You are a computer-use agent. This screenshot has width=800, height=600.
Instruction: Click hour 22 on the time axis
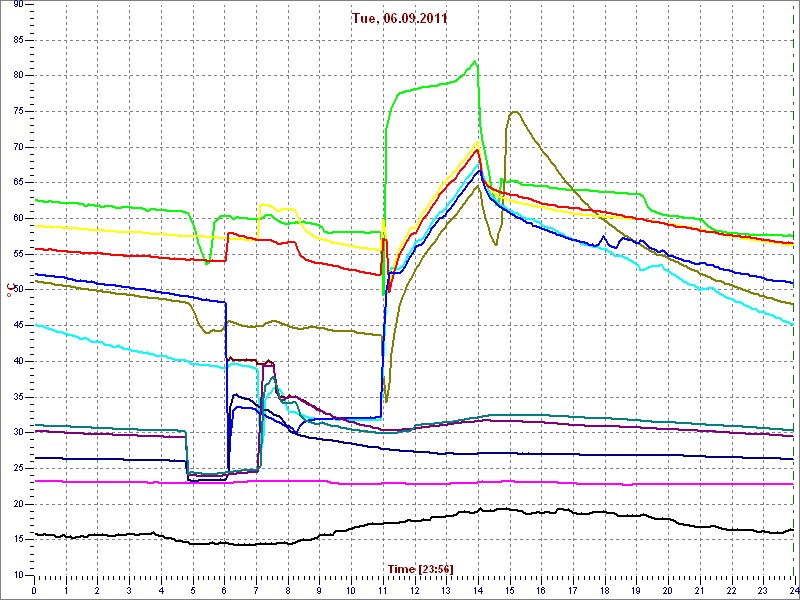[731, 591]
